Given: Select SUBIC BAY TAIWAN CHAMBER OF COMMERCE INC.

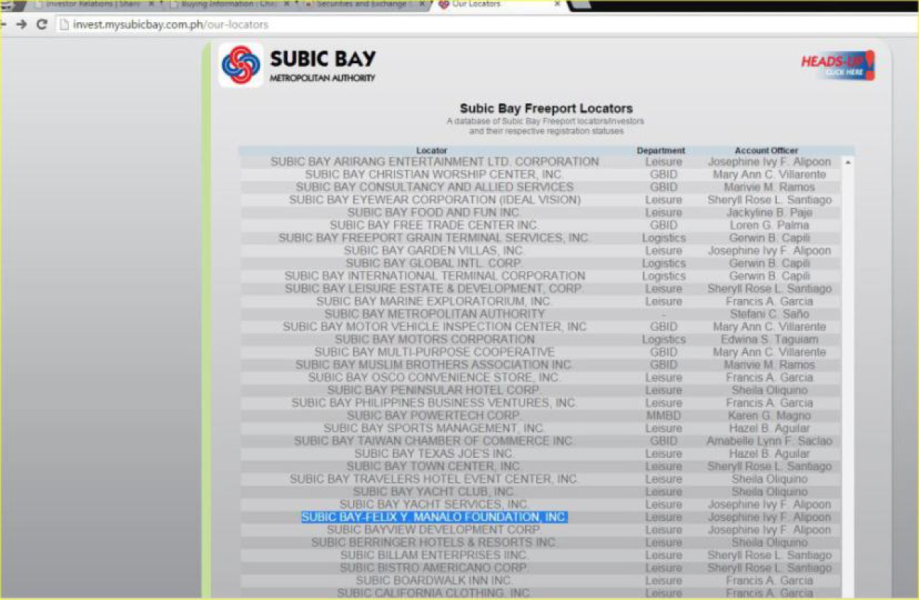Looking at the screenshot, I should [x=434, y=441].
